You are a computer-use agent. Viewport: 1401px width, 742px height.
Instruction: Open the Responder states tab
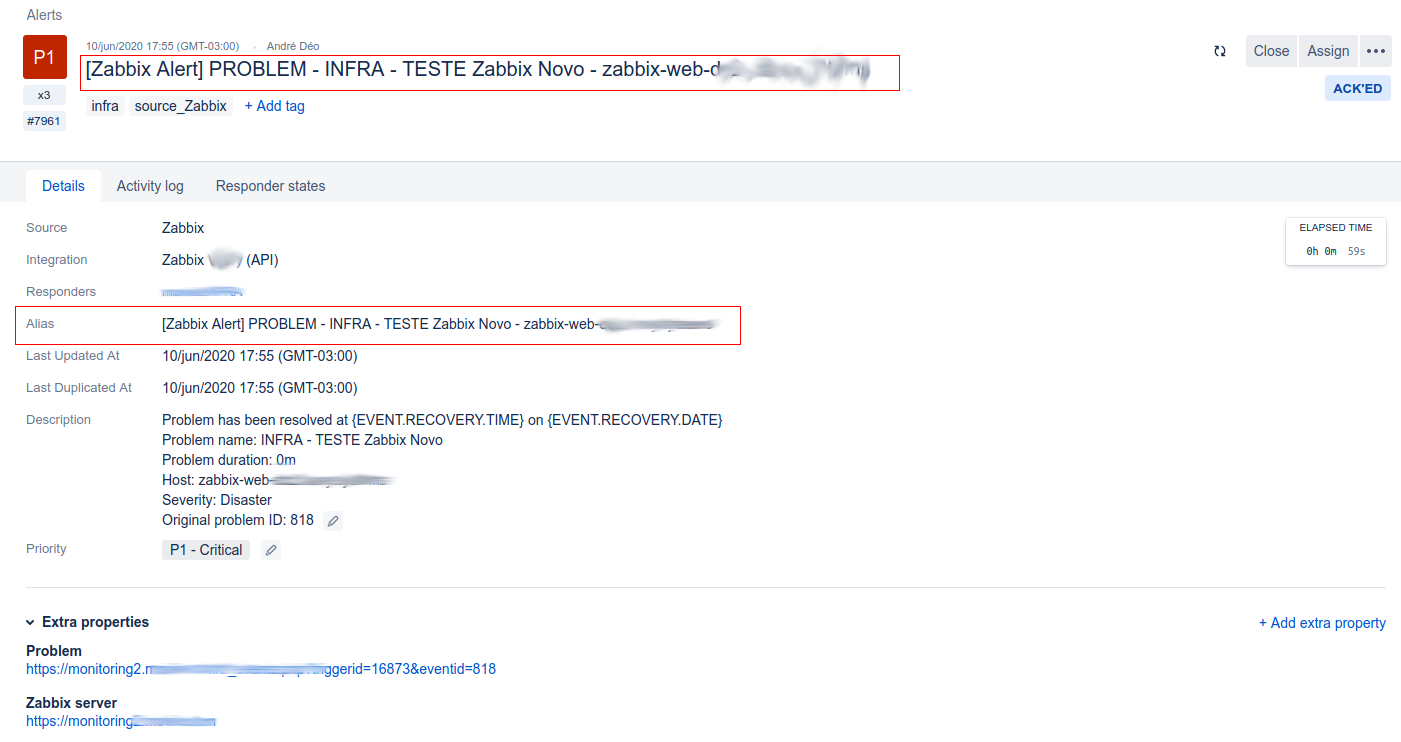pos(270,186)
